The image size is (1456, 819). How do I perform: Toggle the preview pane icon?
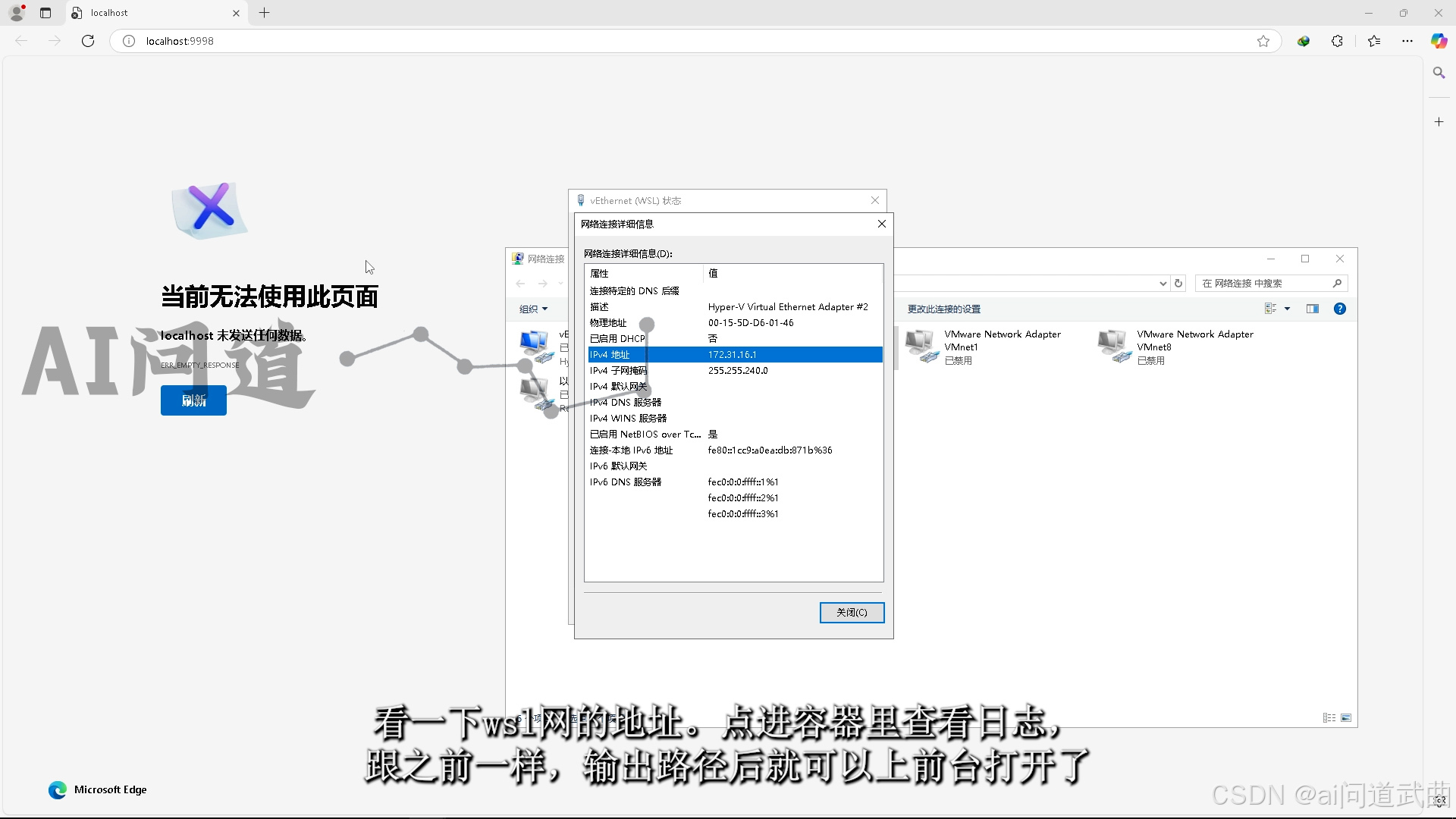click(x=1312, y=309)
